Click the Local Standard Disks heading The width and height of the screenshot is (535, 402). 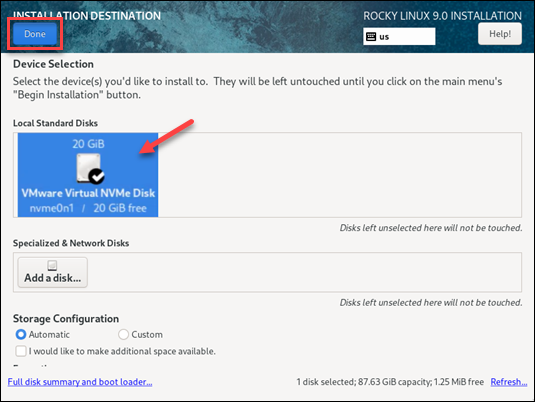(x=55, y=123)
